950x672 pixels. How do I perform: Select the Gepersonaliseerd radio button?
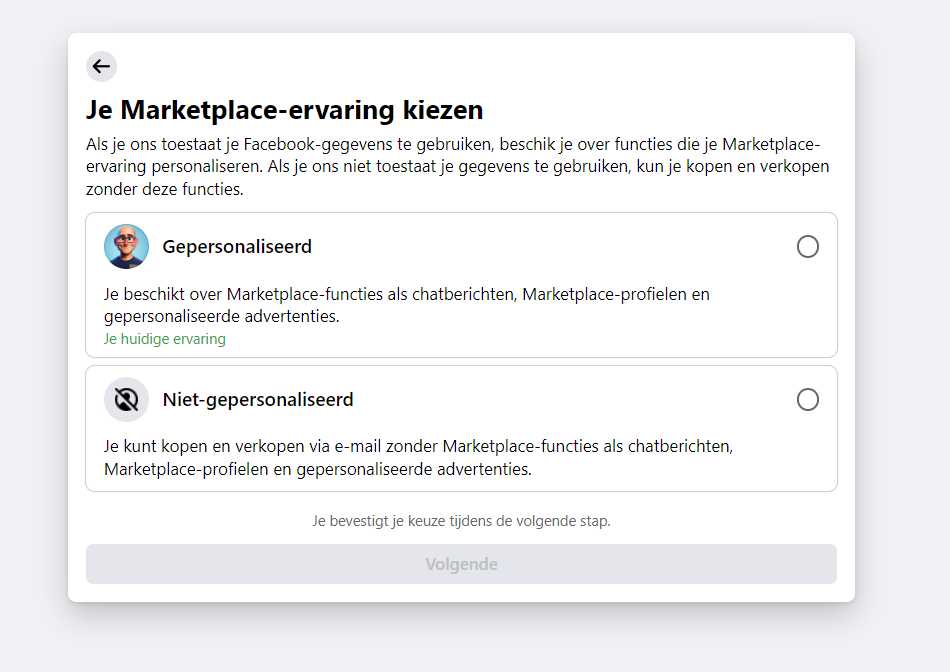click(x=807, y=247)
